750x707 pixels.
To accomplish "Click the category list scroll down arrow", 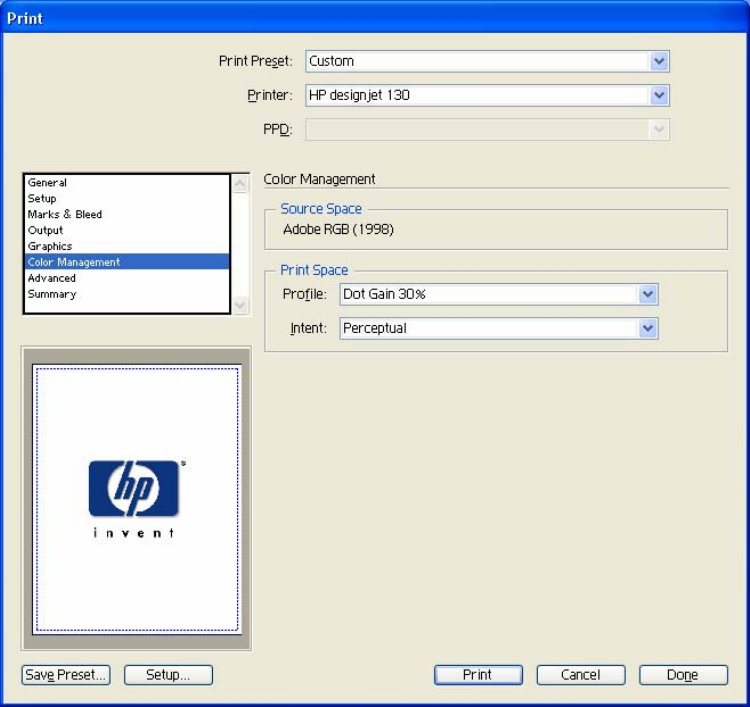I will pos(239,304).
